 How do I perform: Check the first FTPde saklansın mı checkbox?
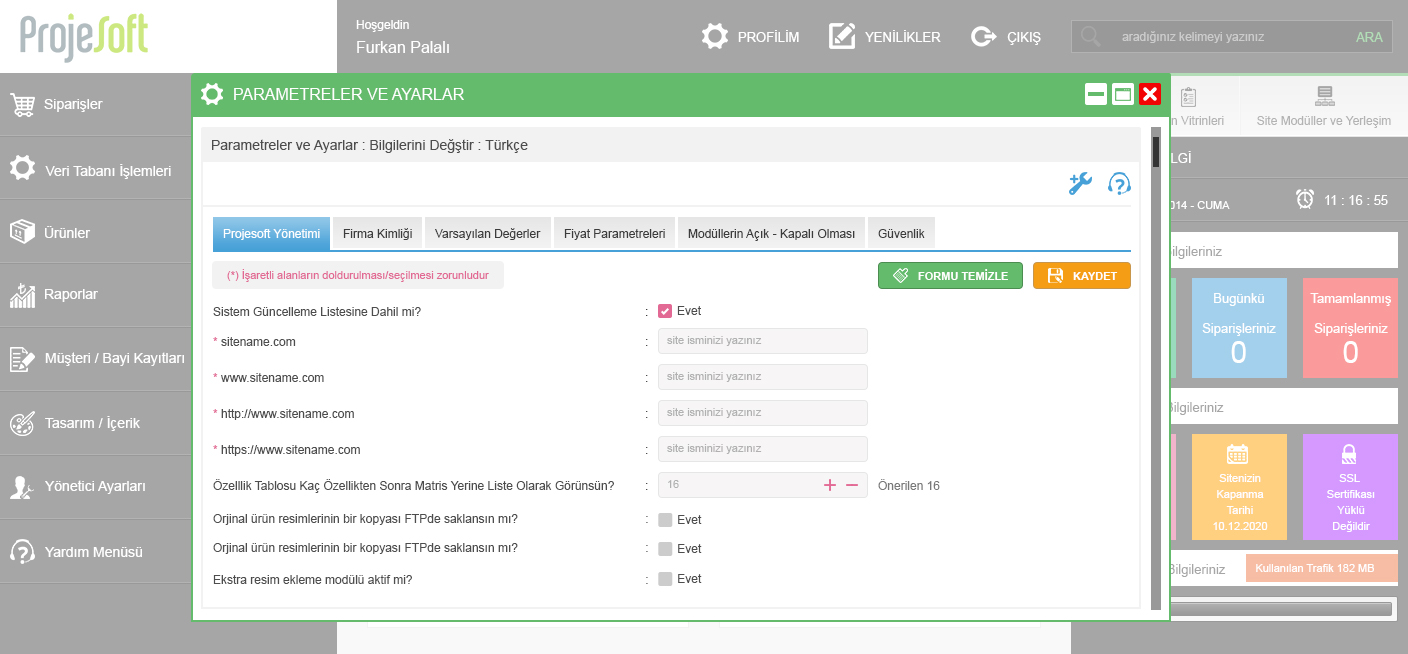[665, 520]
